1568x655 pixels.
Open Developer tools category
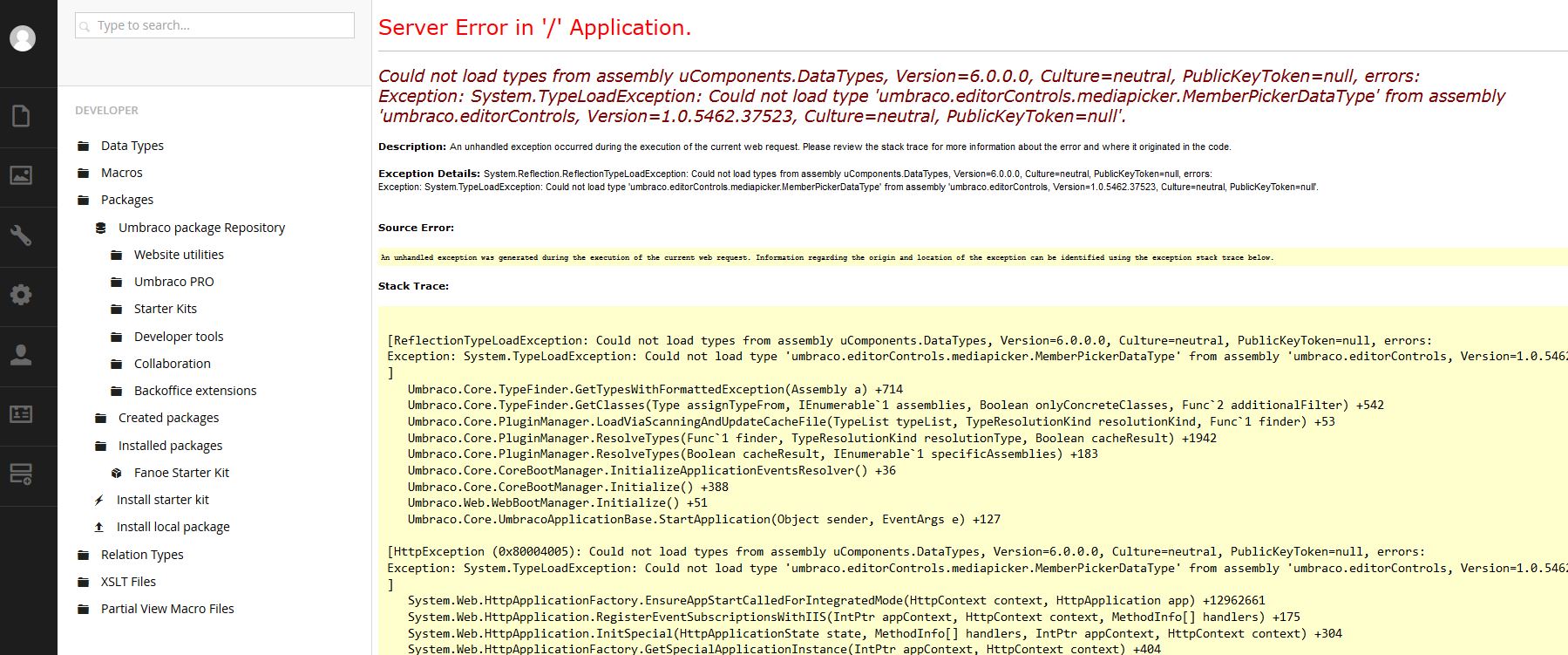[179, 337]
